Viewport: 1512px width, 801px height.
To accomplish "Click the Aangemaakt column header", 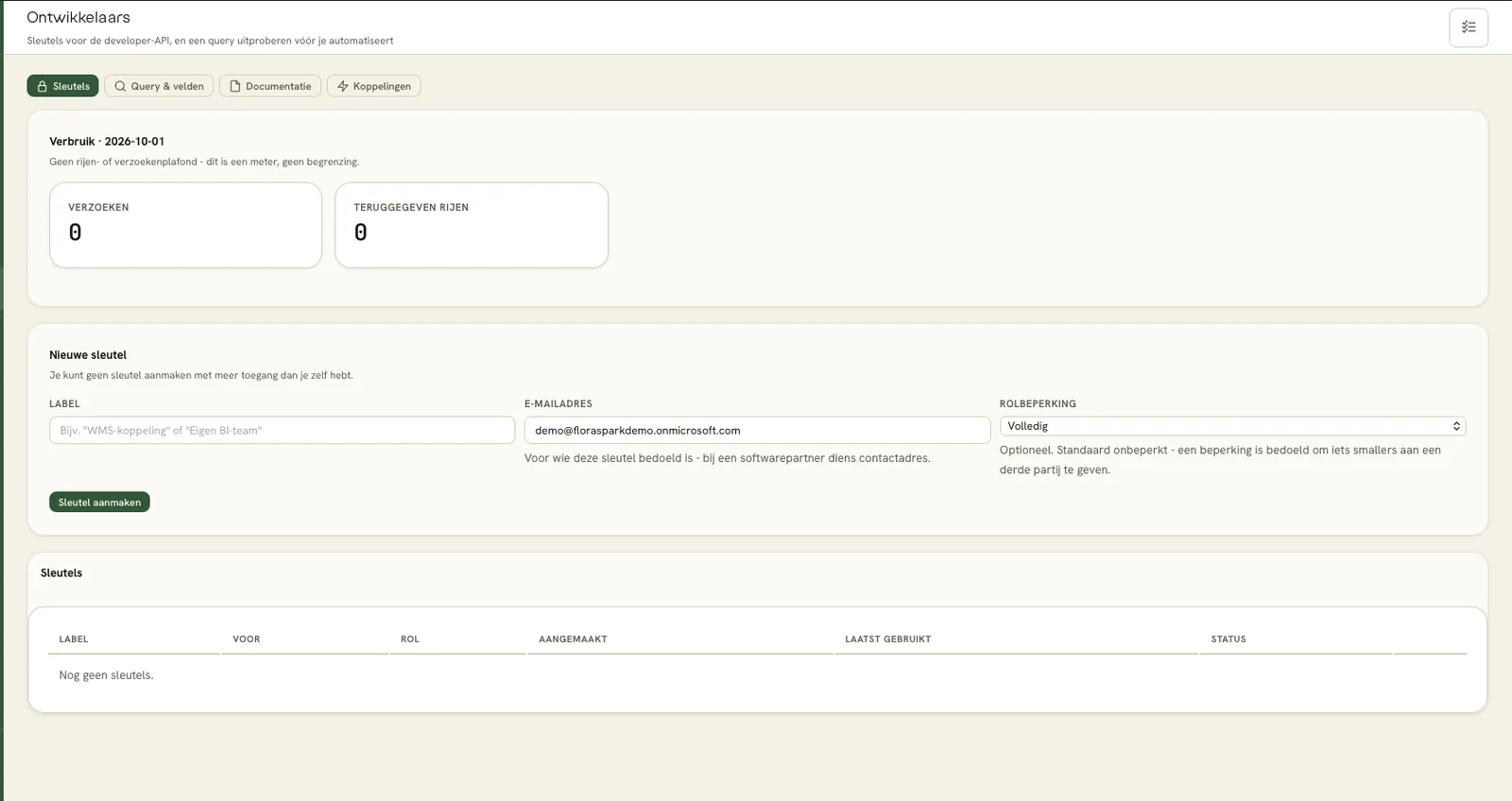I will pos(573,639).
